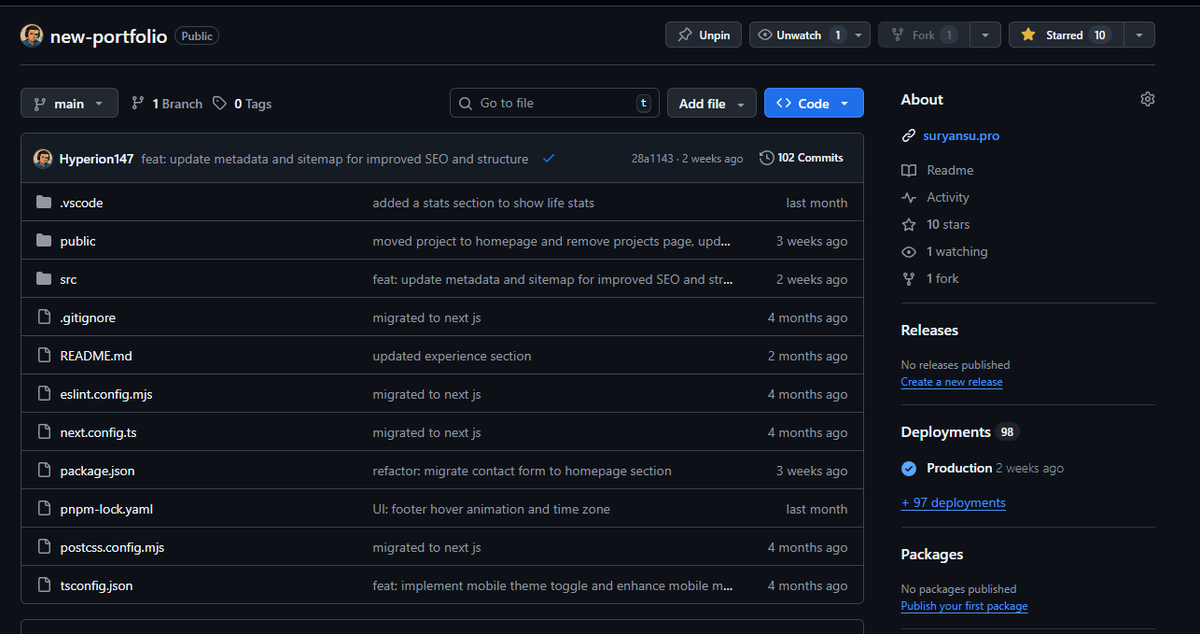This screenshot has width=1200, height=634.
Task: Open the Code dropdown button
Action: click(x=814, y=103)
